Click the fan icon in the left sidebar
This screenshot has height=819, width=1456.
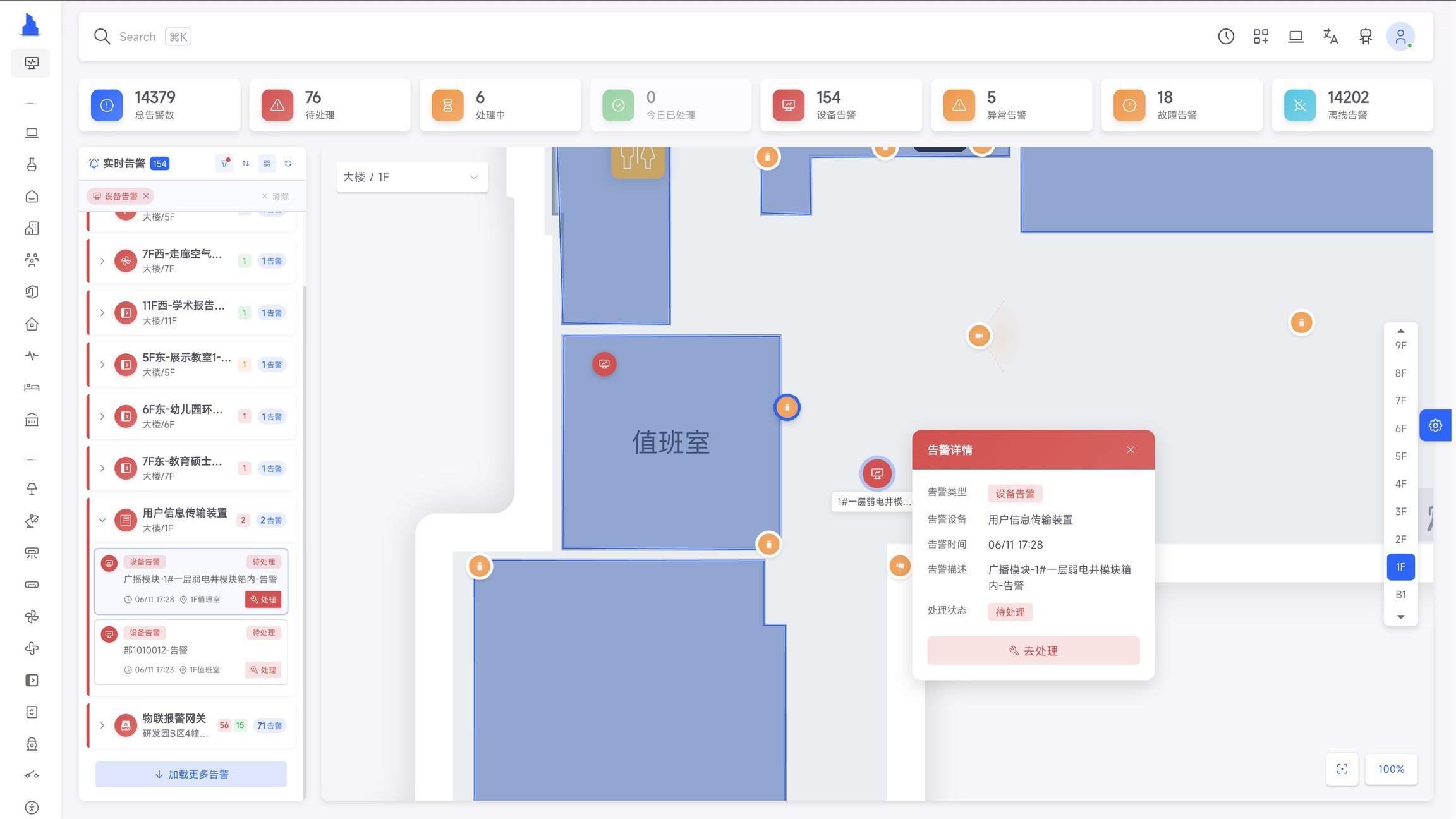(x=31, y=616)
